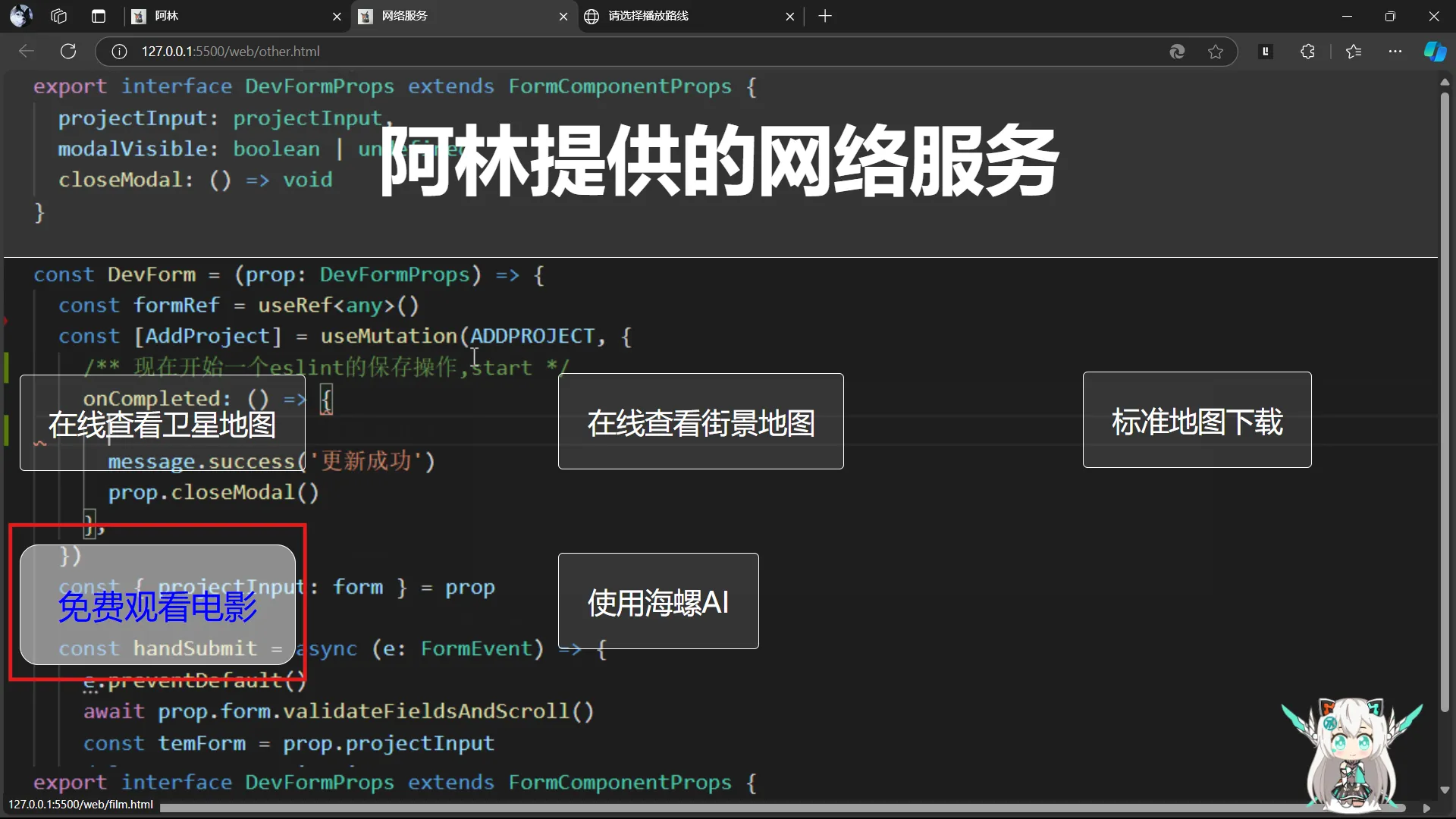The width and height of the screenshot is (1456, 819).
Task: Open the favorites list icon
Action: 1354,52
